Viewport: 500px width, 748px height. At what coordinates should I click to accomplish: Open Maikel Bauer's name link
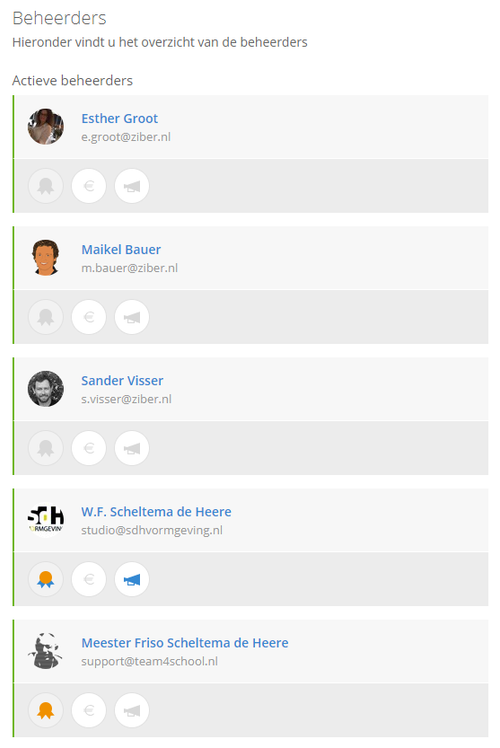point(121,249)
